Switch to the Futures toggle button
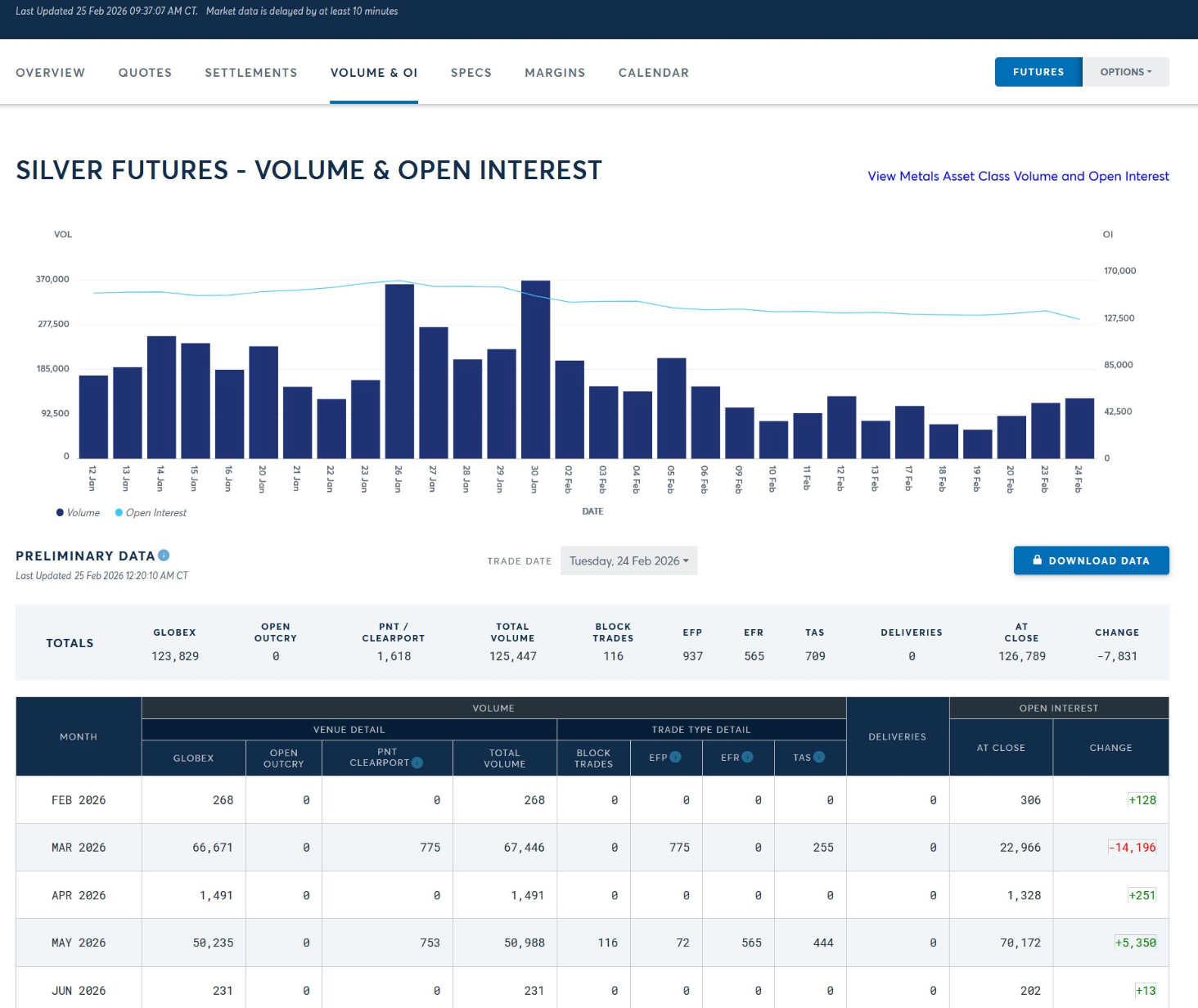 point(1038,72)
